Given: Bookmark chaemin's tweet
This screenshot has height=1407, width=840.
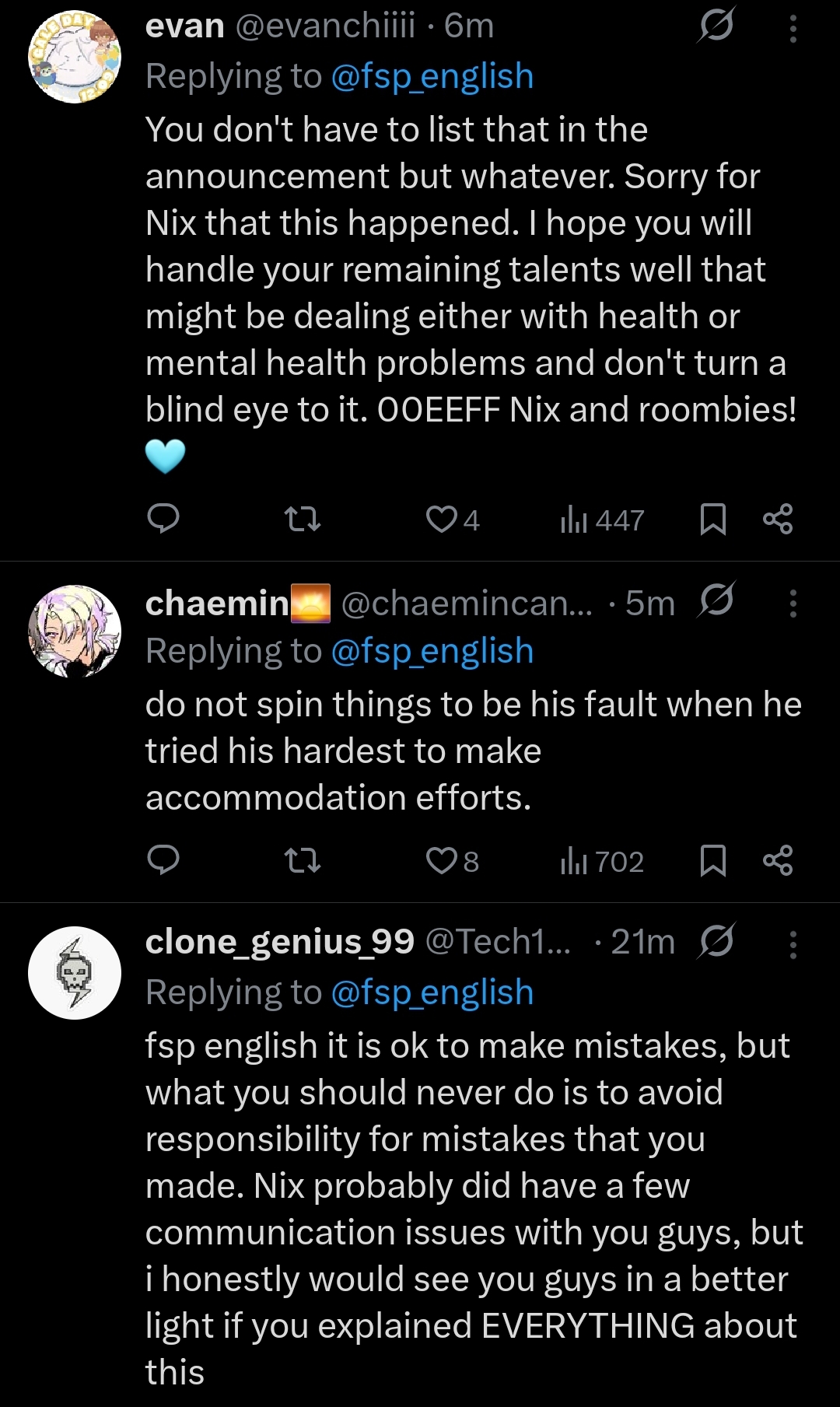Looking at the screenshot, I should [x=712, y=860].
